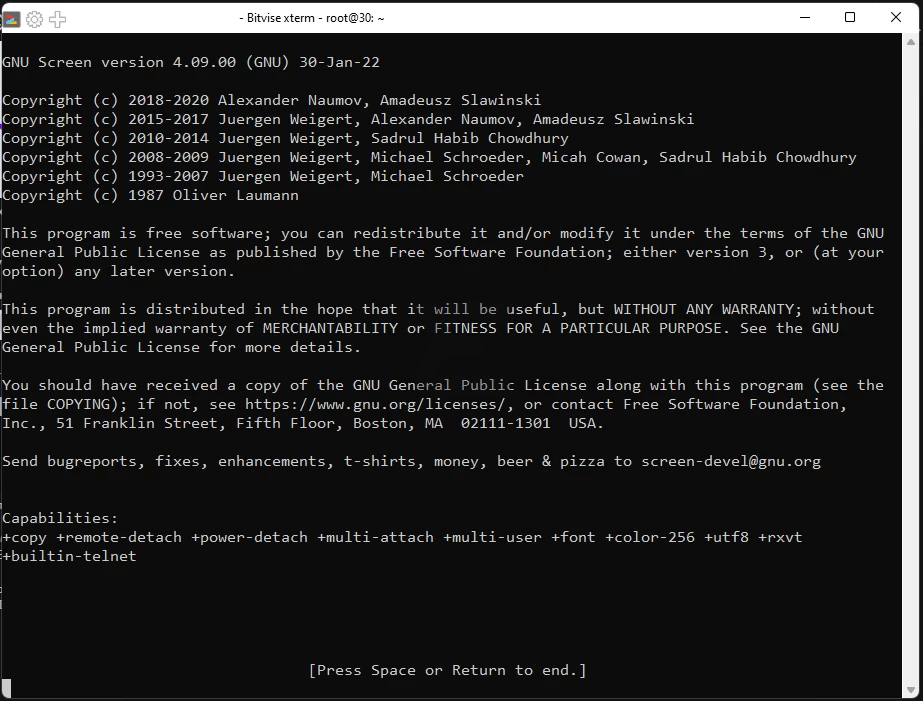Click the terminal cursor block at bottom left
Image resolution: width=923 pixels, height=701 pixels.
[6, 688]
